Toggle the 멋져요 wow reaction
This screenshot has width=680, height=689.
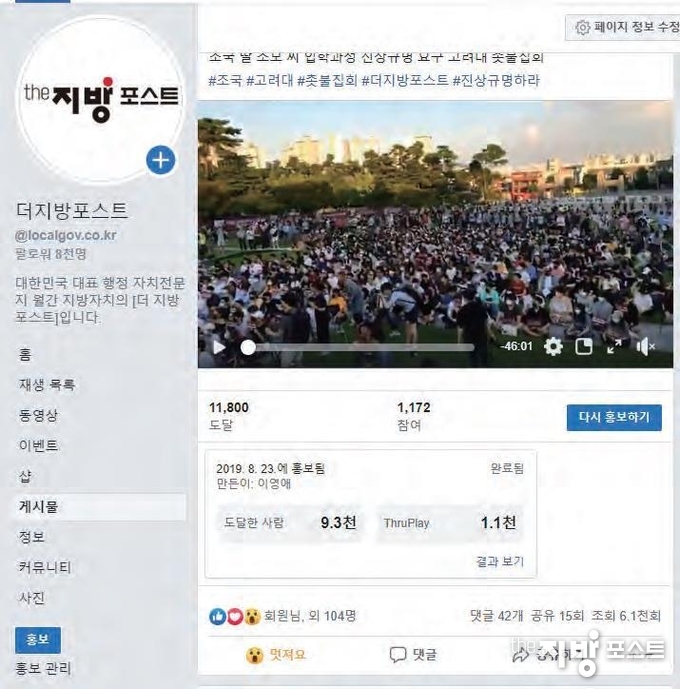click(276, 655)
